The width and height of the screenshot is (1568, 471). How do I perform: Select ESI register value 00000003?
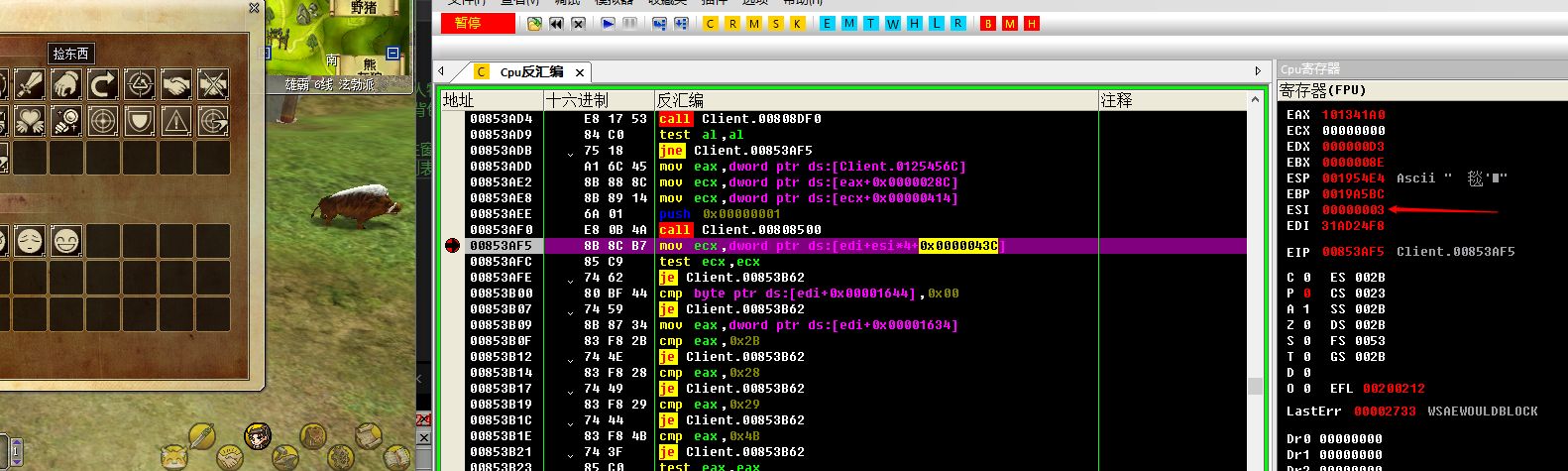pyautogui.click(x=1353, y=209)
